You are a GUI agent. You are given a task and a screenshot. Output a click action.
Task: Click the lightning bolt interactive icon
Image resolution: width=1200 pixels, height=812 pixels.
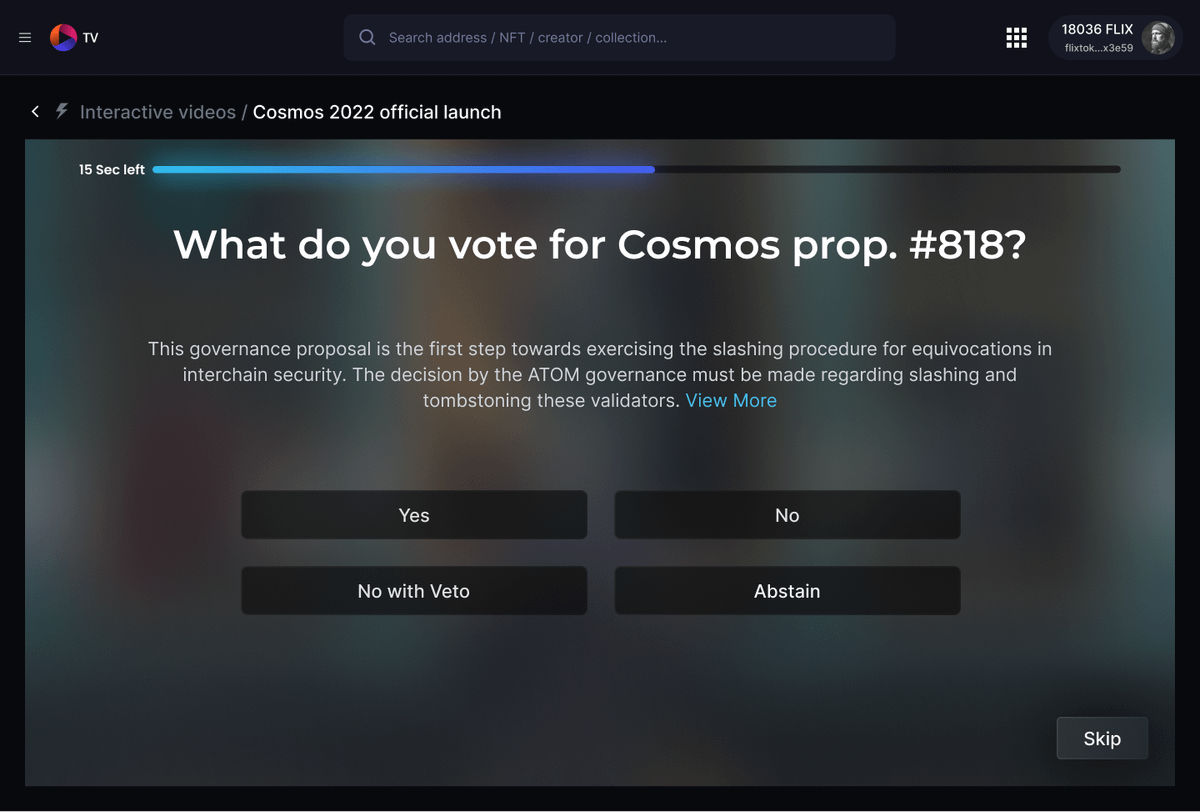pos(62,112)
